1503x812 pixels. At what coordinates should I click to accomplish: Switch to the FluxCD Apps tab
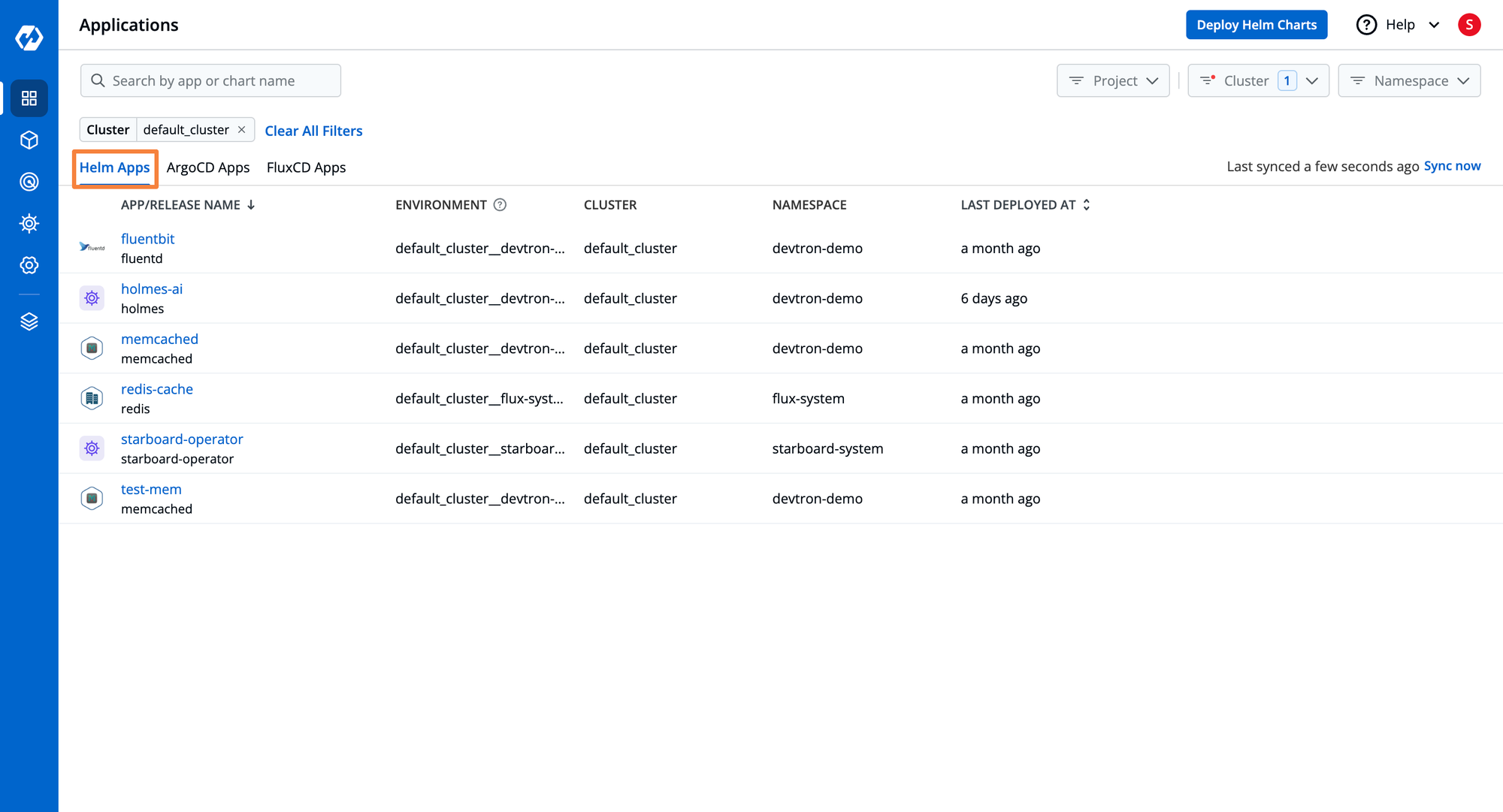click(x=306, y=167)
